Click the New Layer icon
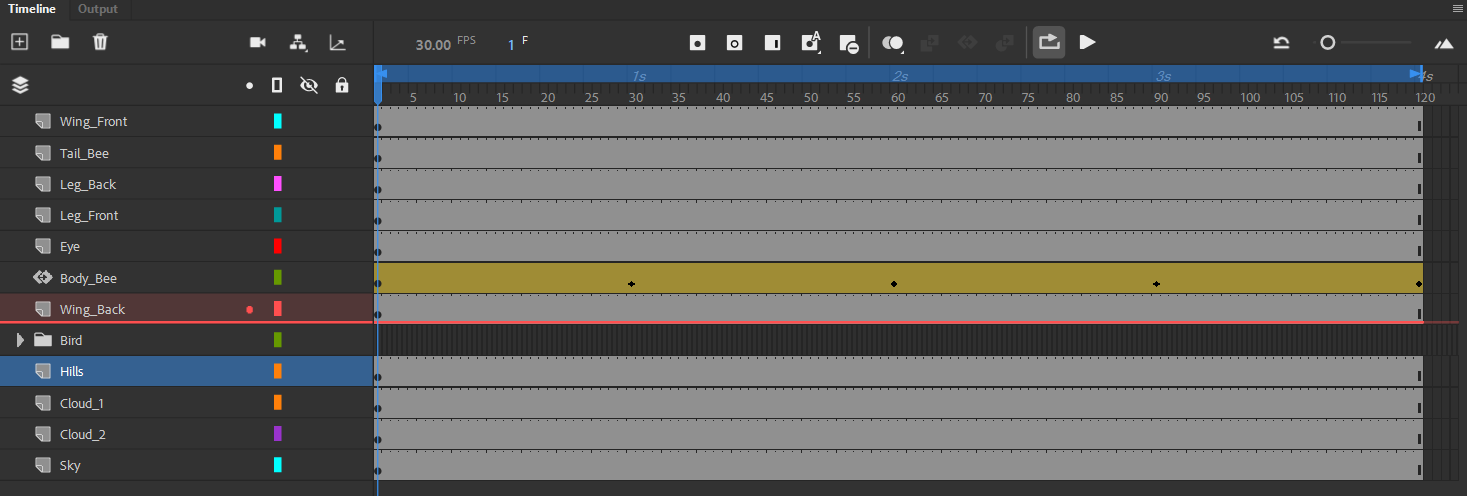1467x496 pixels. click(x=19, y=42)
